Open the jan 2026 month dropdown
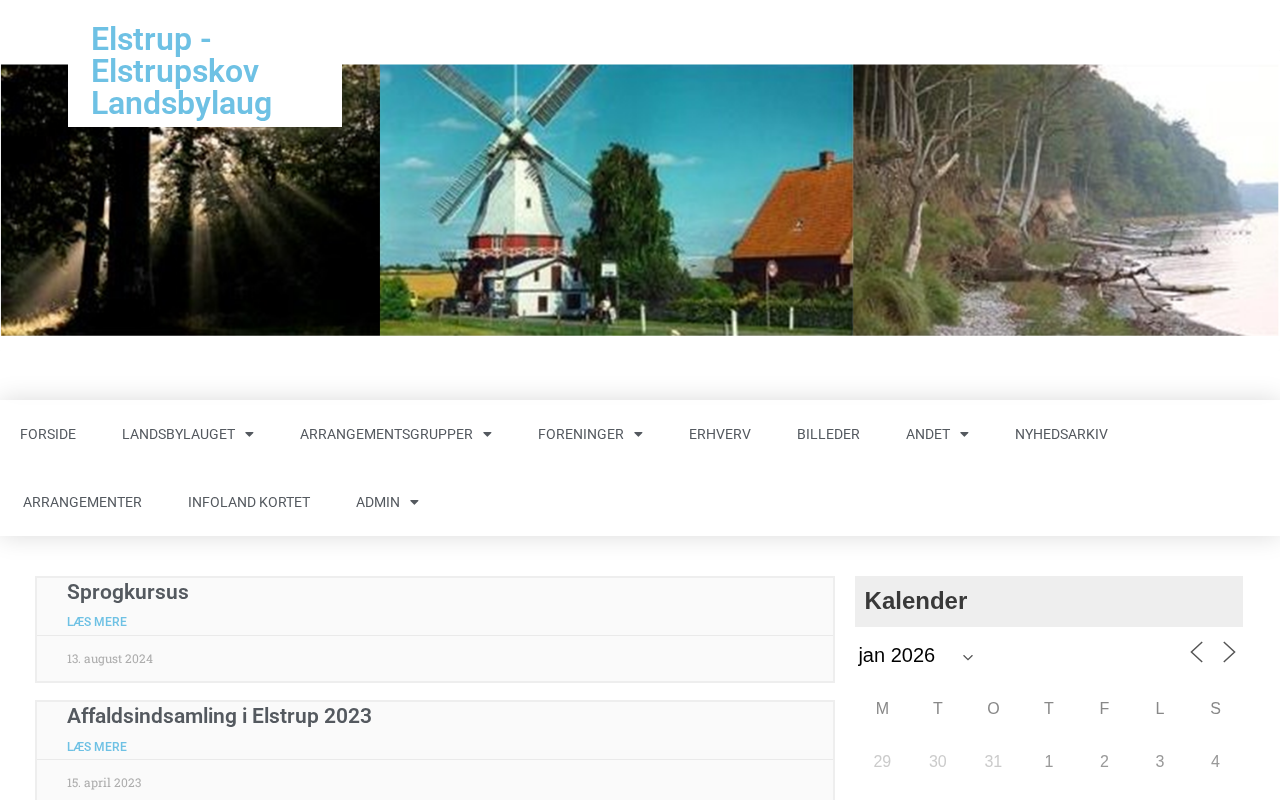1280x800 pixels. (x=916, y=655)
